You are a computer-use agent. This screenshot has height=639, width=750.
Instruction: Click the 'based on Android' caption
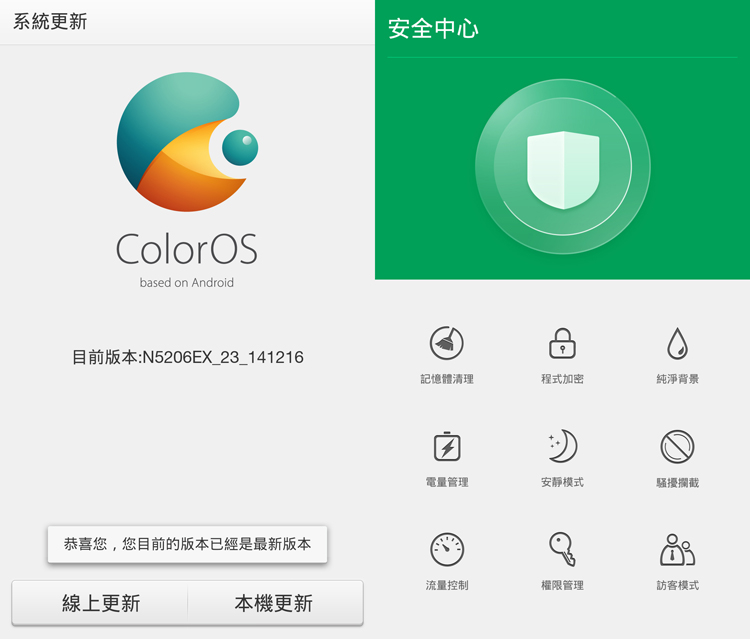coord(187,283)
